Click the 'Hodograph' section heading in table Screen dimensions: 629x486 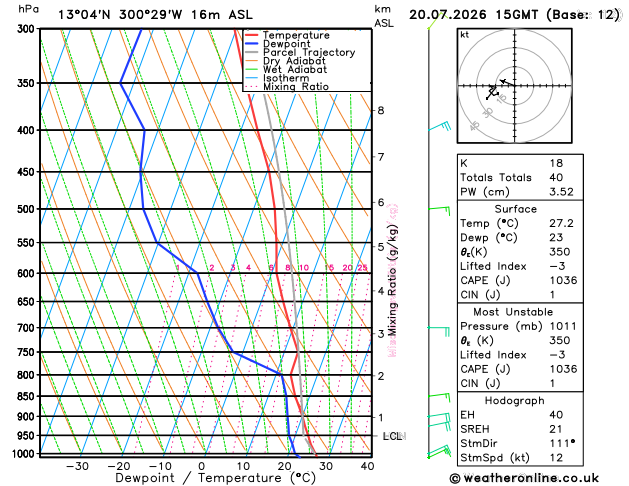tap(515, 401)
